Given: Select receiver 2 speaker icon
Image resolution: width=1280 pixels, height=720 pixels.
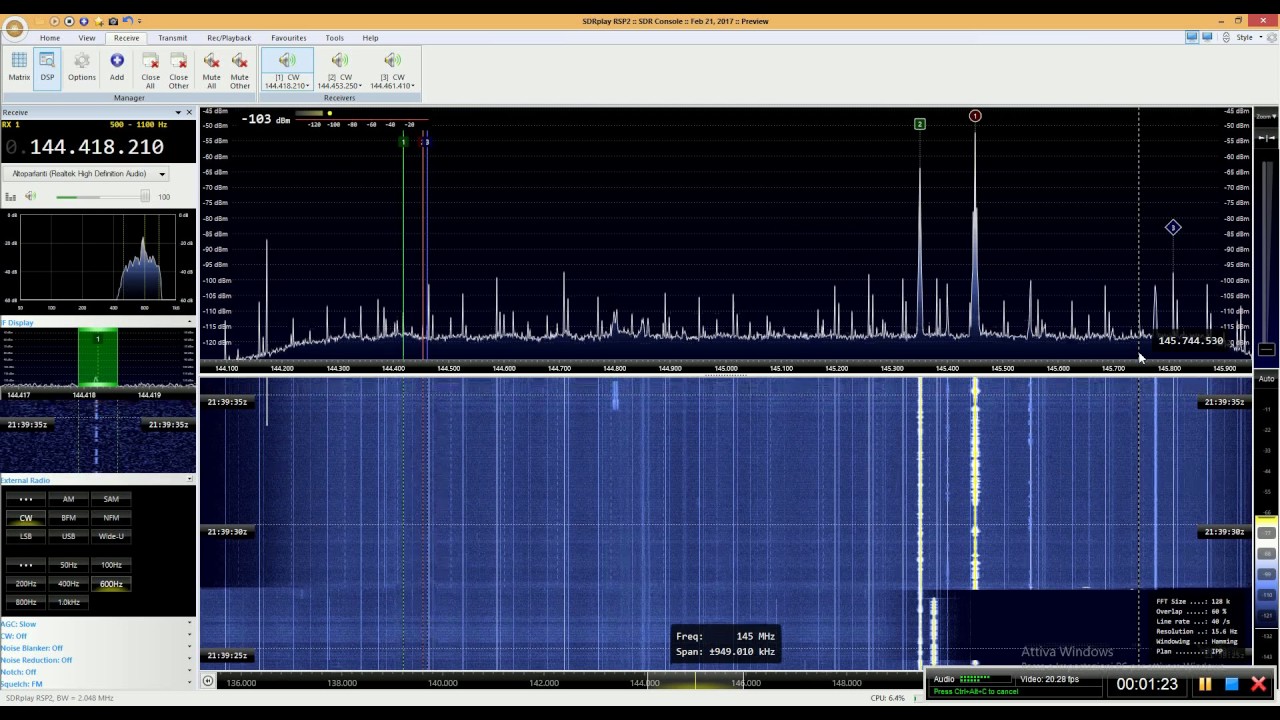Looking at the screenshot, I should tap(340, 61).
